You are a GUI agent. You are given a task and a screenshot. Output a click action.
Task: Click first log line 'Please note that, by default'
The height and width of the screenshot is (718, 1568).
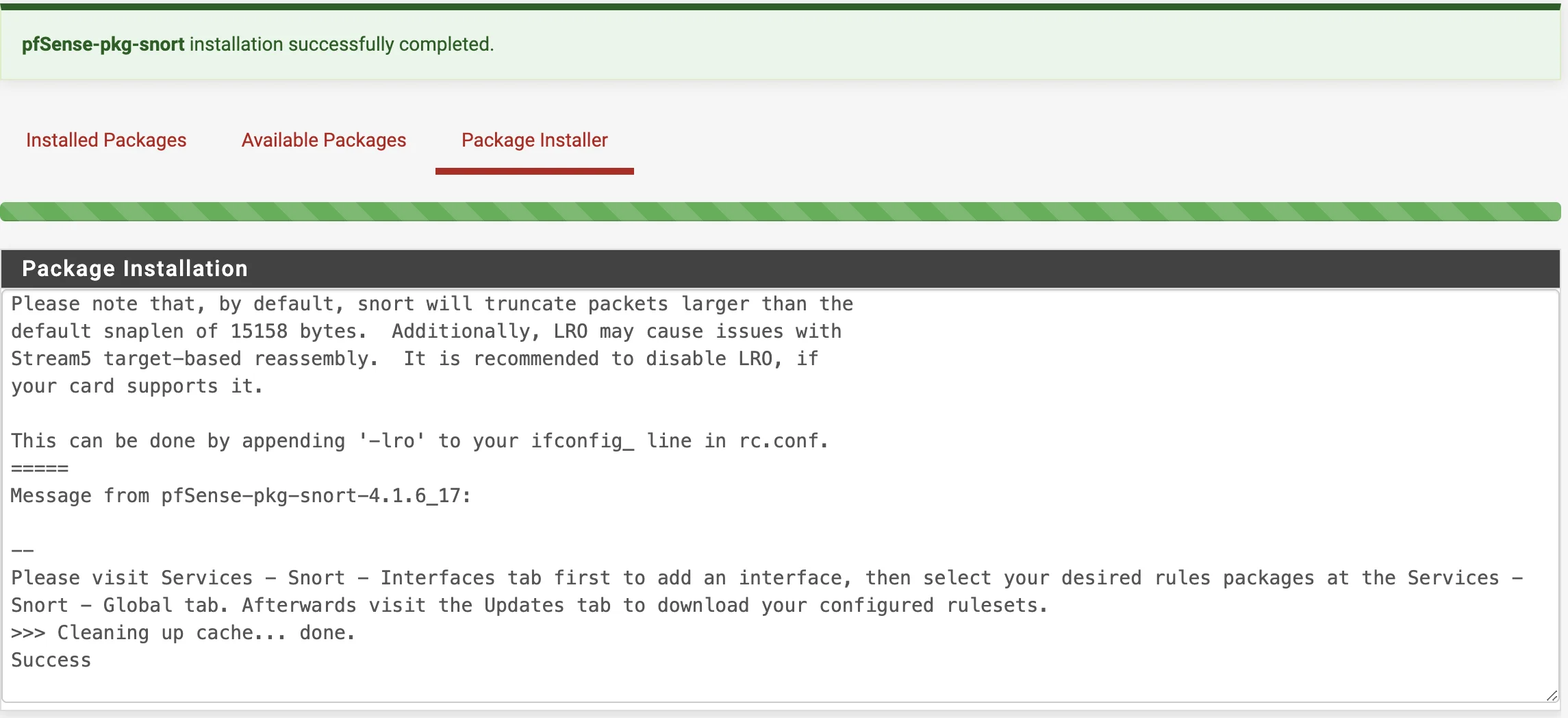point(432,304)
